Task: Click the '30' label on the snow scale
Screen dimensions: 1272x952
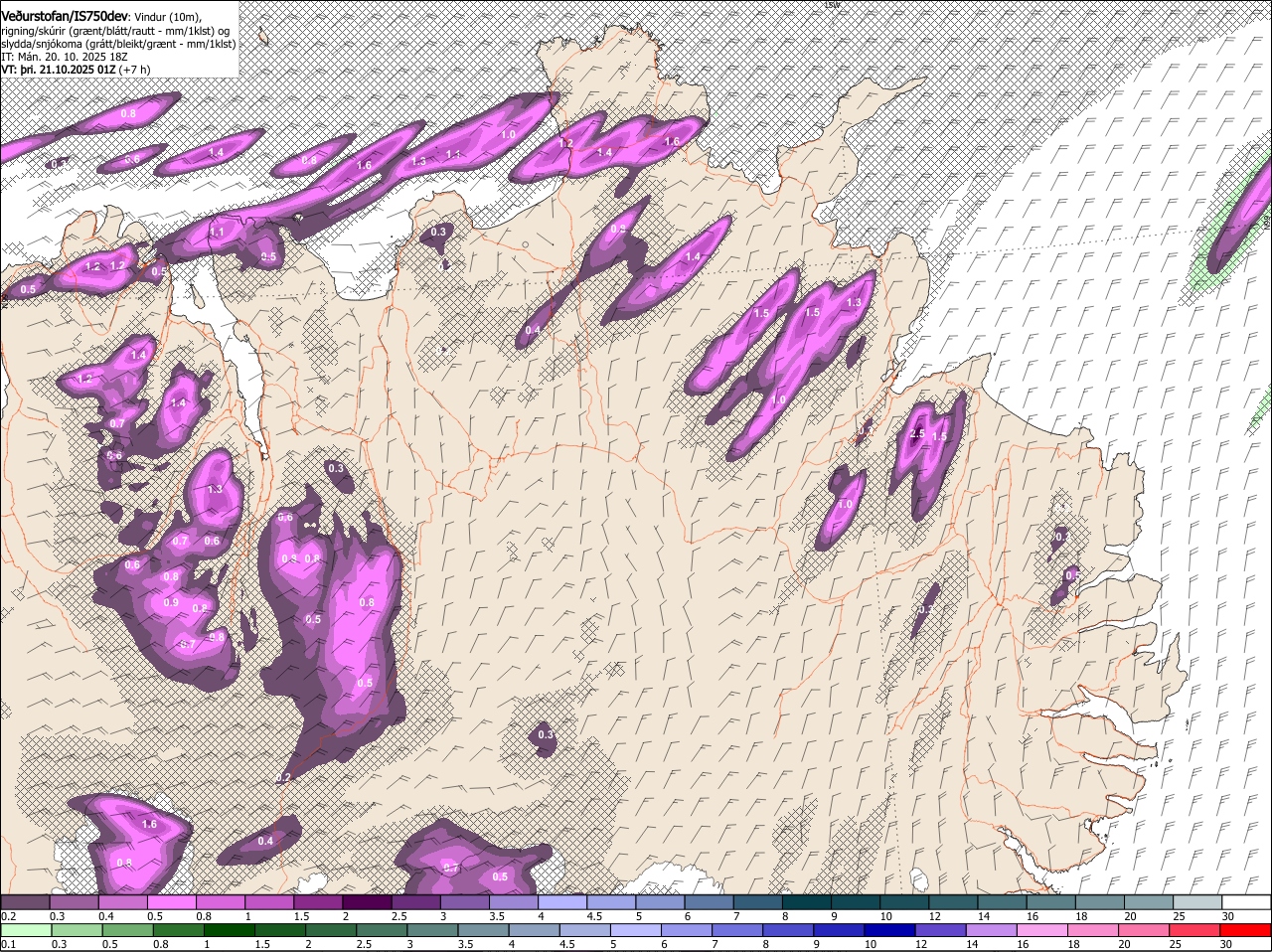Action: coord(1228,915)
